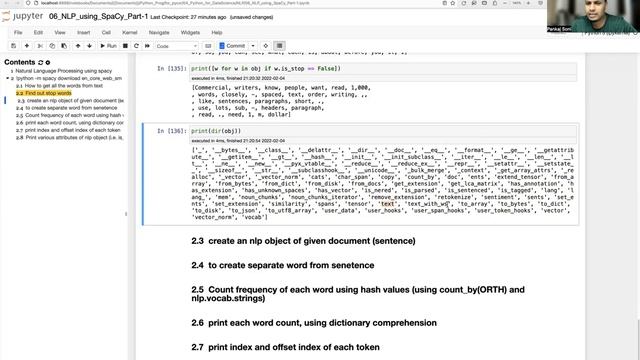
Task: Zoom out browser with the minus icon
Action: coord(505,3)
